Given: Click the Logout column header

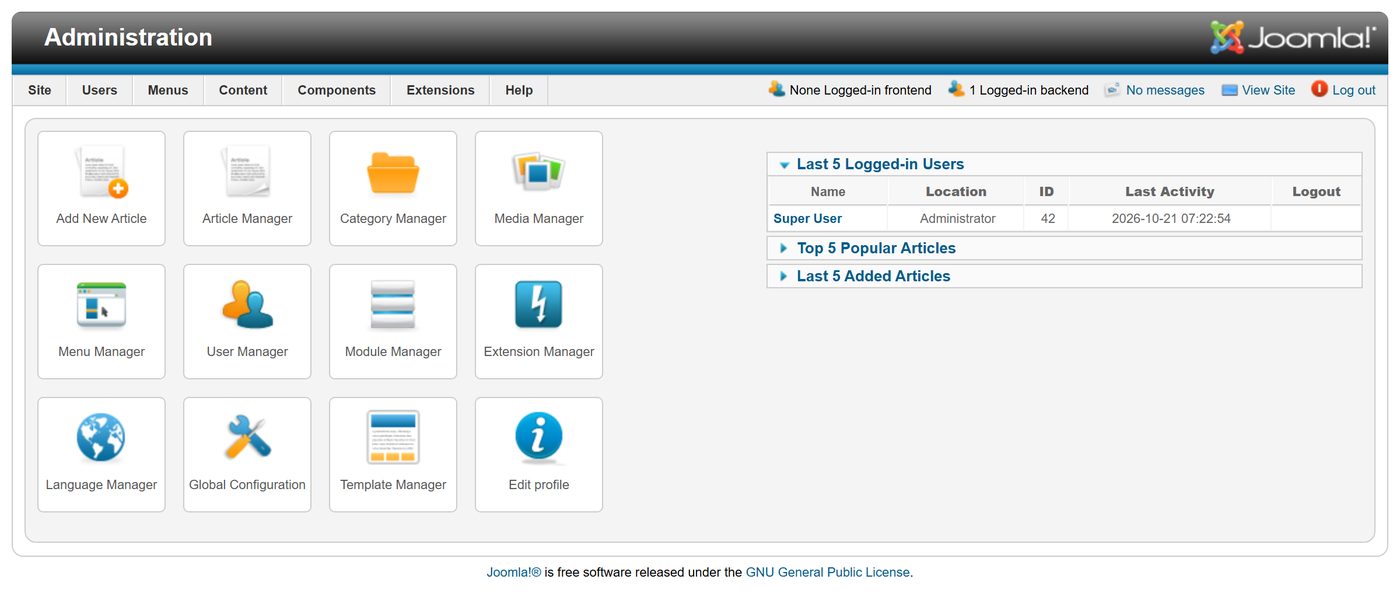Looking at the screenshot, I should tap(1316, 192).
